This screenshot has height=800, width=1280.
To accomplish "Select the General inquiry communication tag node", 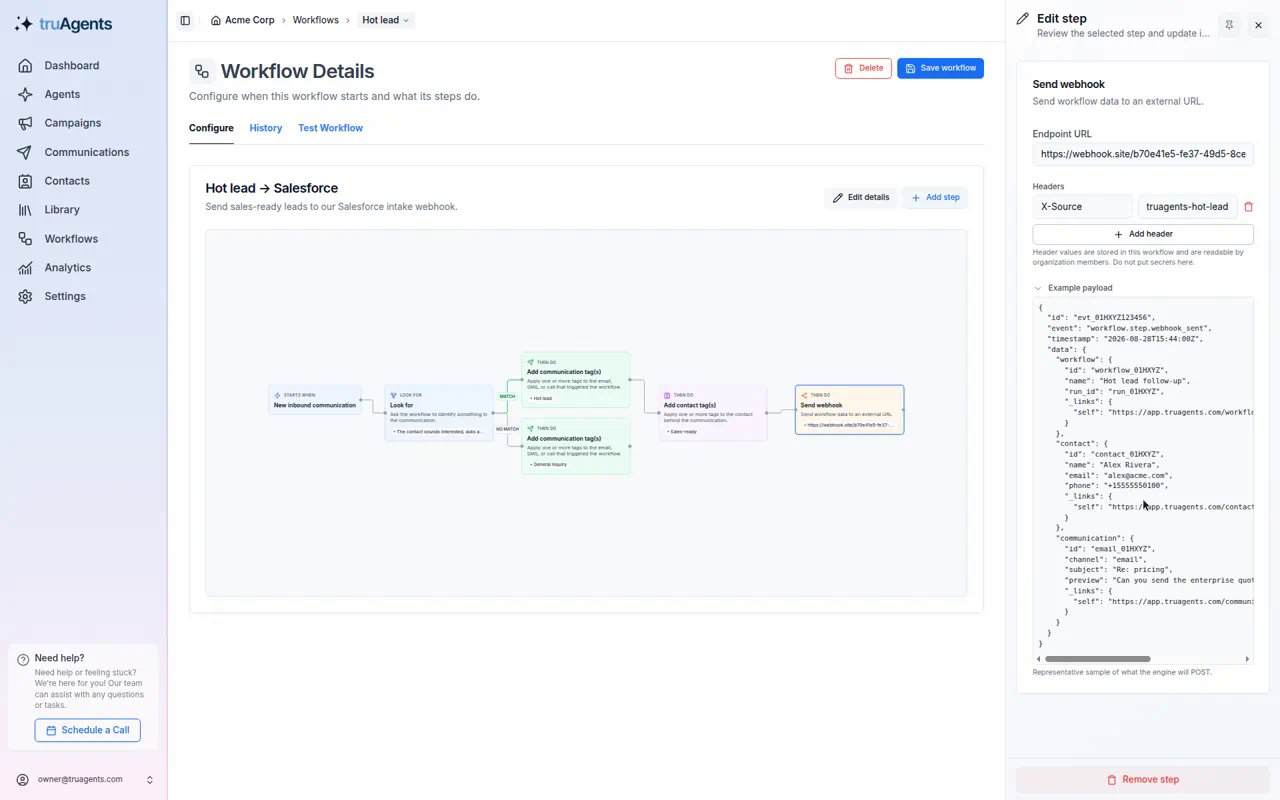I will tap(576, 446).
